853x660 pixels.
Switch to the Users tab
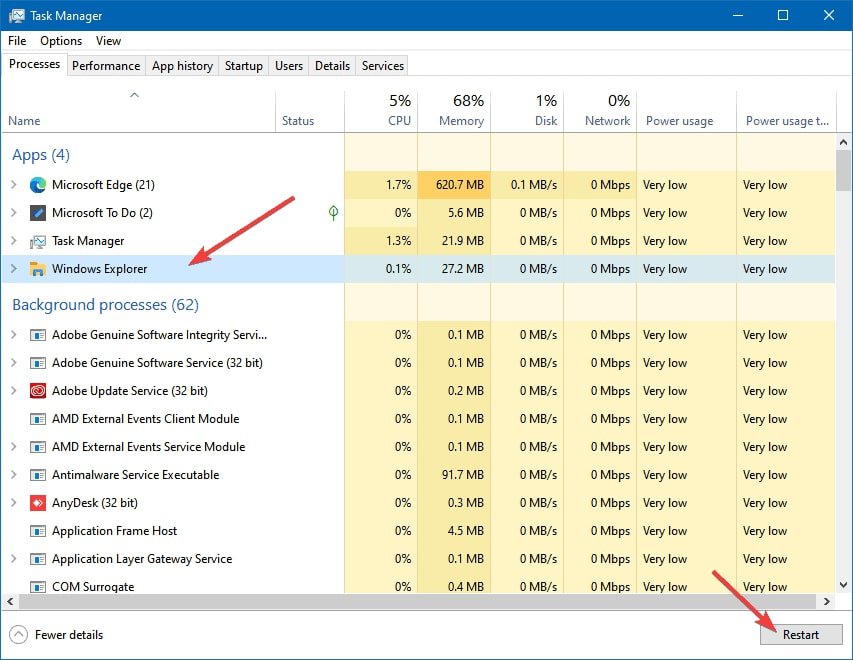coord(289,66)
